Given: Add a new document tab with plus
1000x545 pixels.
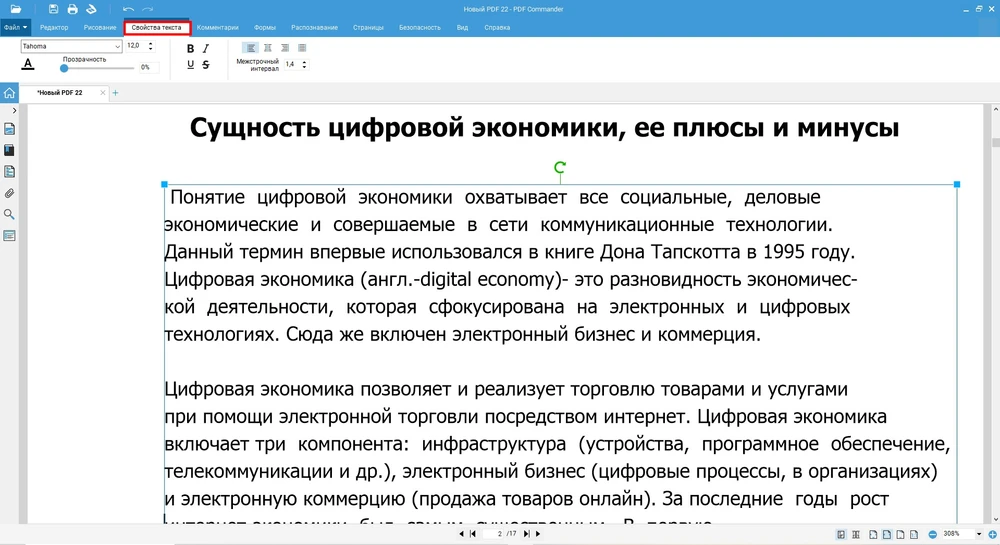Looking at the screenshot, I should pos(115,93).
